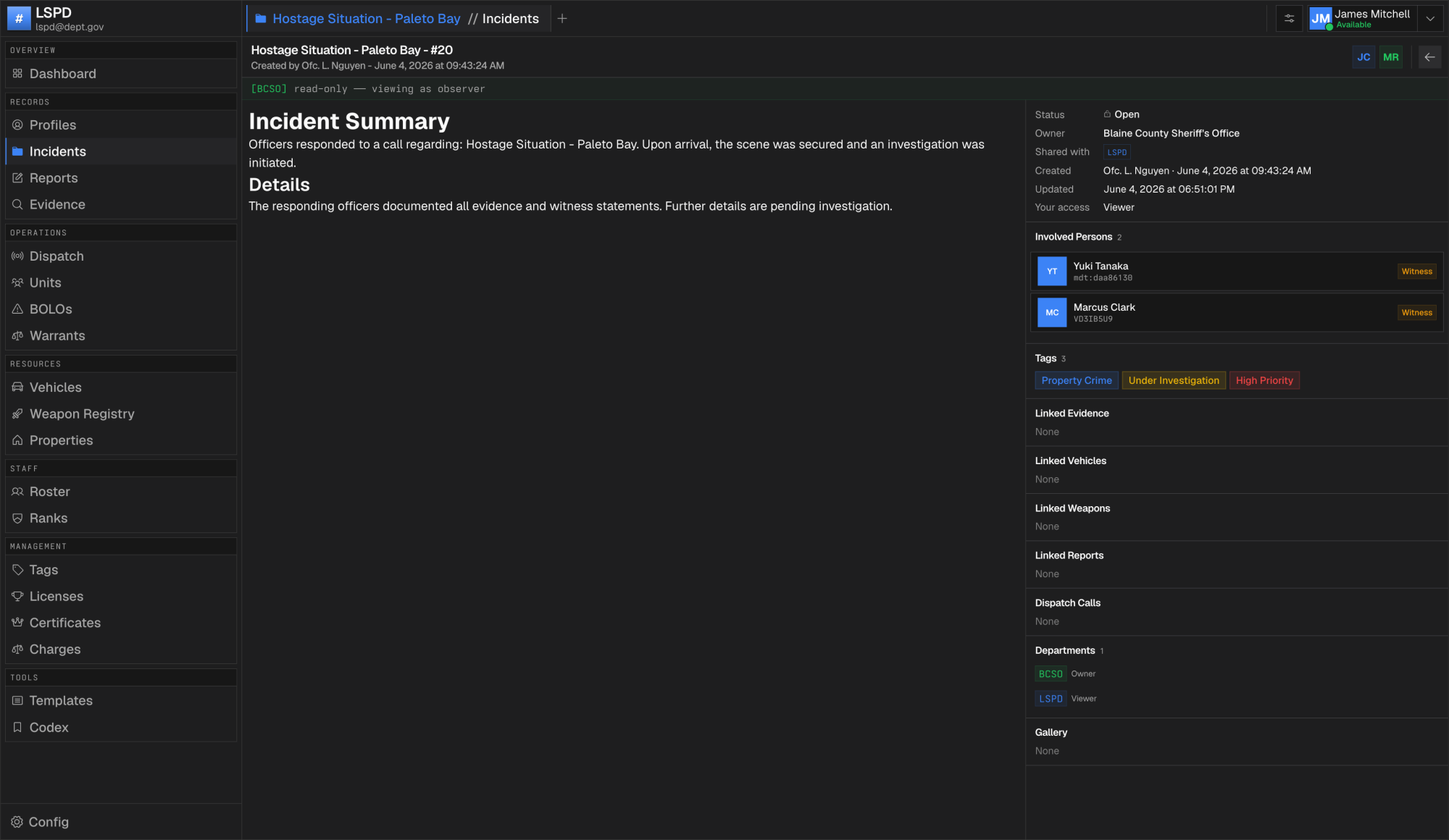
Task: Click the Details heading
Action: [279, 185]
